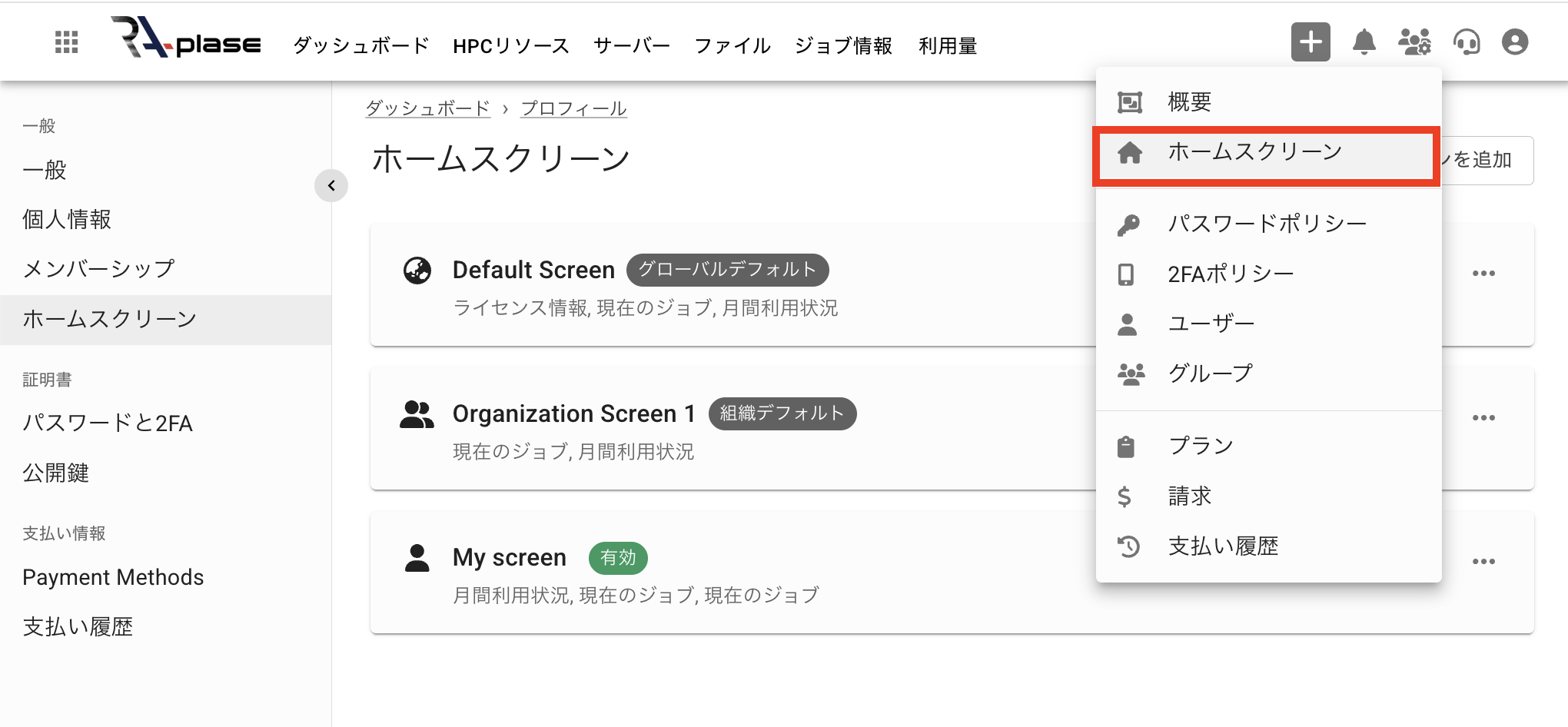The image size is (1568, 727).
Task: Click the plus create icon in the top bar
Action: [x=1311, y=42]
